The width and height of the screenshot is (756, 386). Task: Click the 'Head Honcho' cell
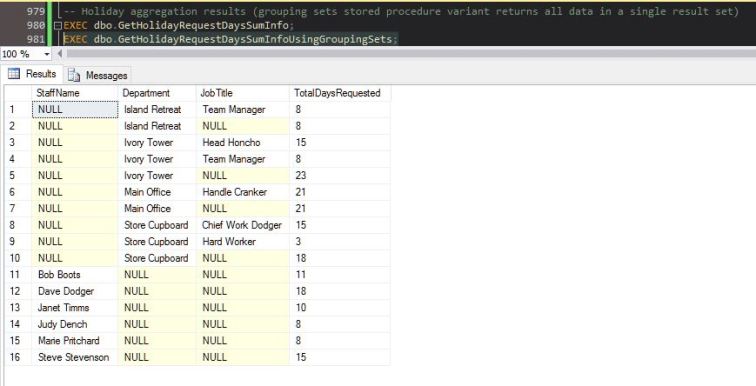243,143
